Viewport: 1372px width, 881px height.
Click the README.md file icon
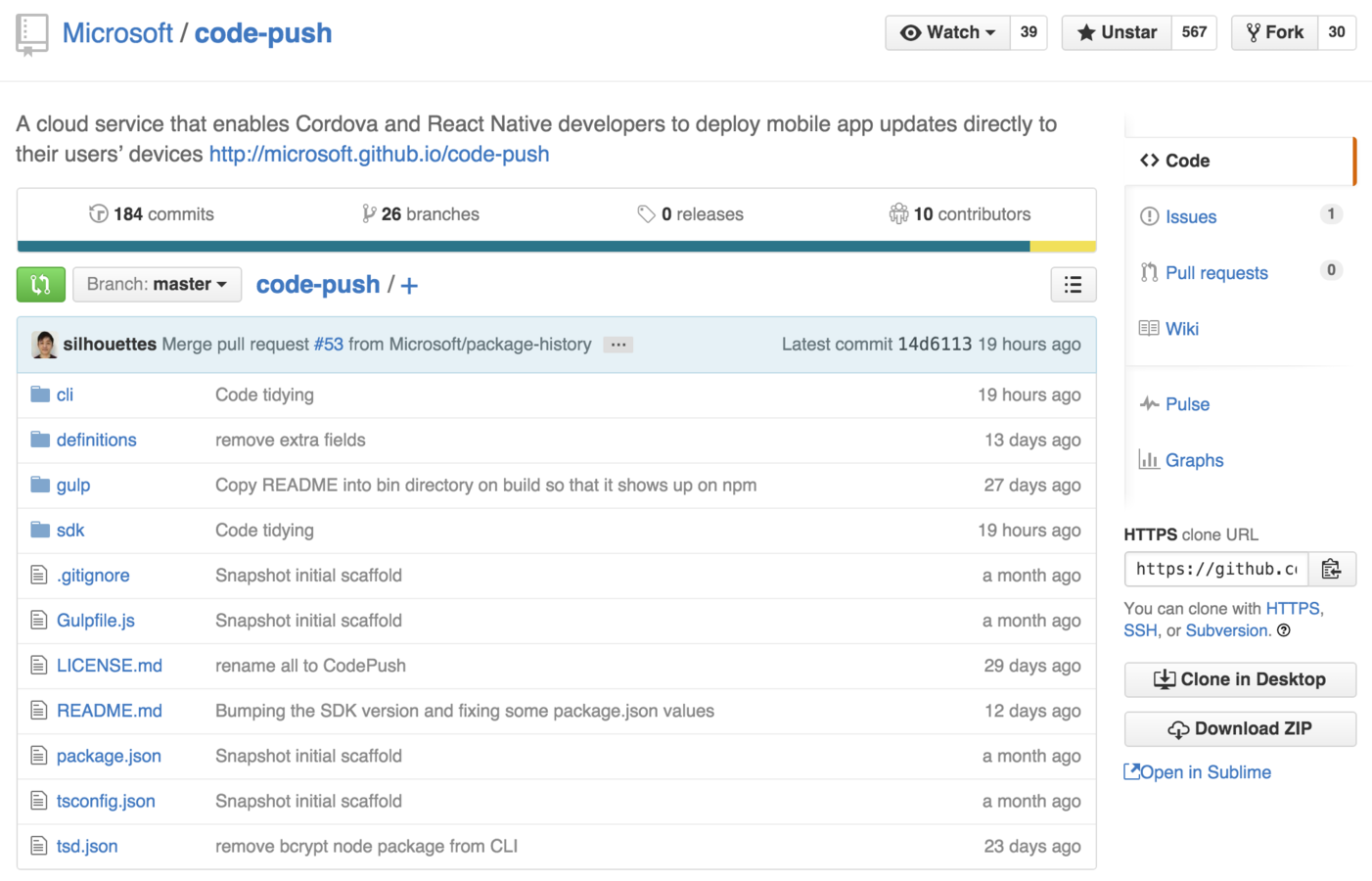(39, 711)
